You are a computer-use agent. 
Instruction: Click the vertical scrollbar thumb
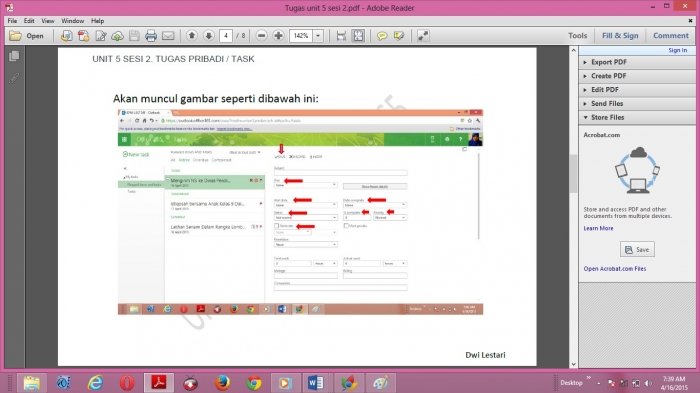574,173
